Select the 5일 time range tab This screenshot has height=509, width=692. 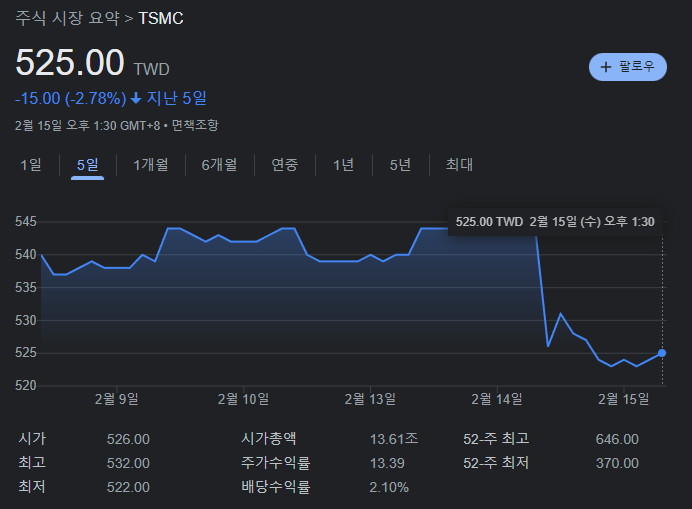click(87, 165)
